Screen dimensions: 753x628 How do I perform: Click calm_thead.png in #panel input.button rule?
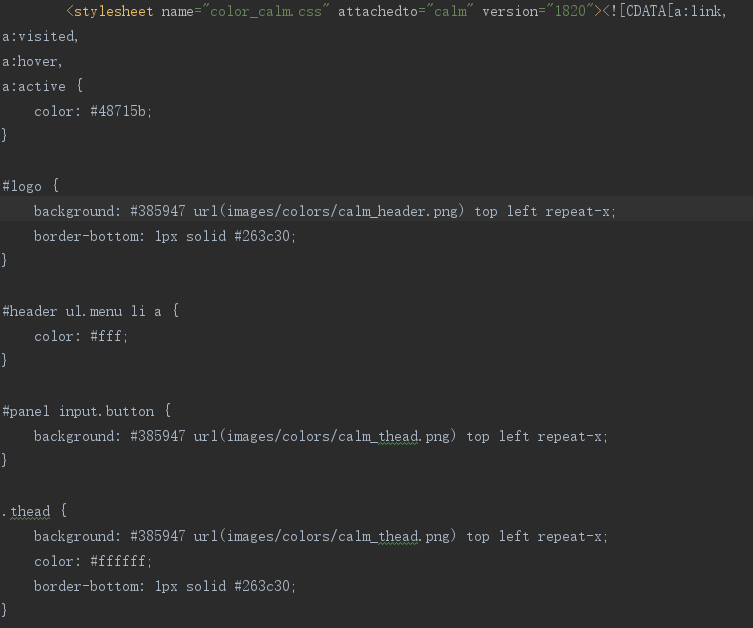(394, 436)
